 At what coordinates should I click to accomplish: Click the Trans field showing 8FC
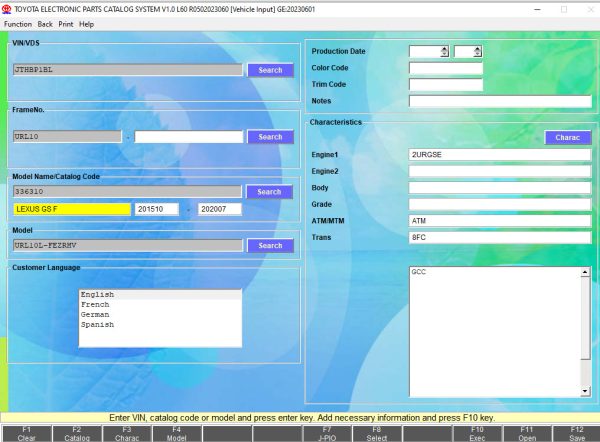pyautogui.click(x=500, y=237)
